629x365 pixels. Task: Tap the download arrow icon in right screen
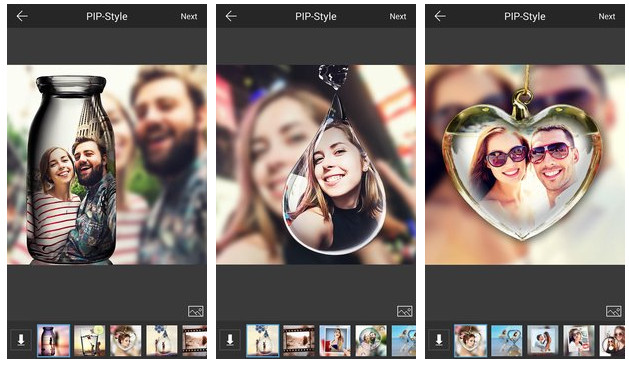[x=439, y=340]
